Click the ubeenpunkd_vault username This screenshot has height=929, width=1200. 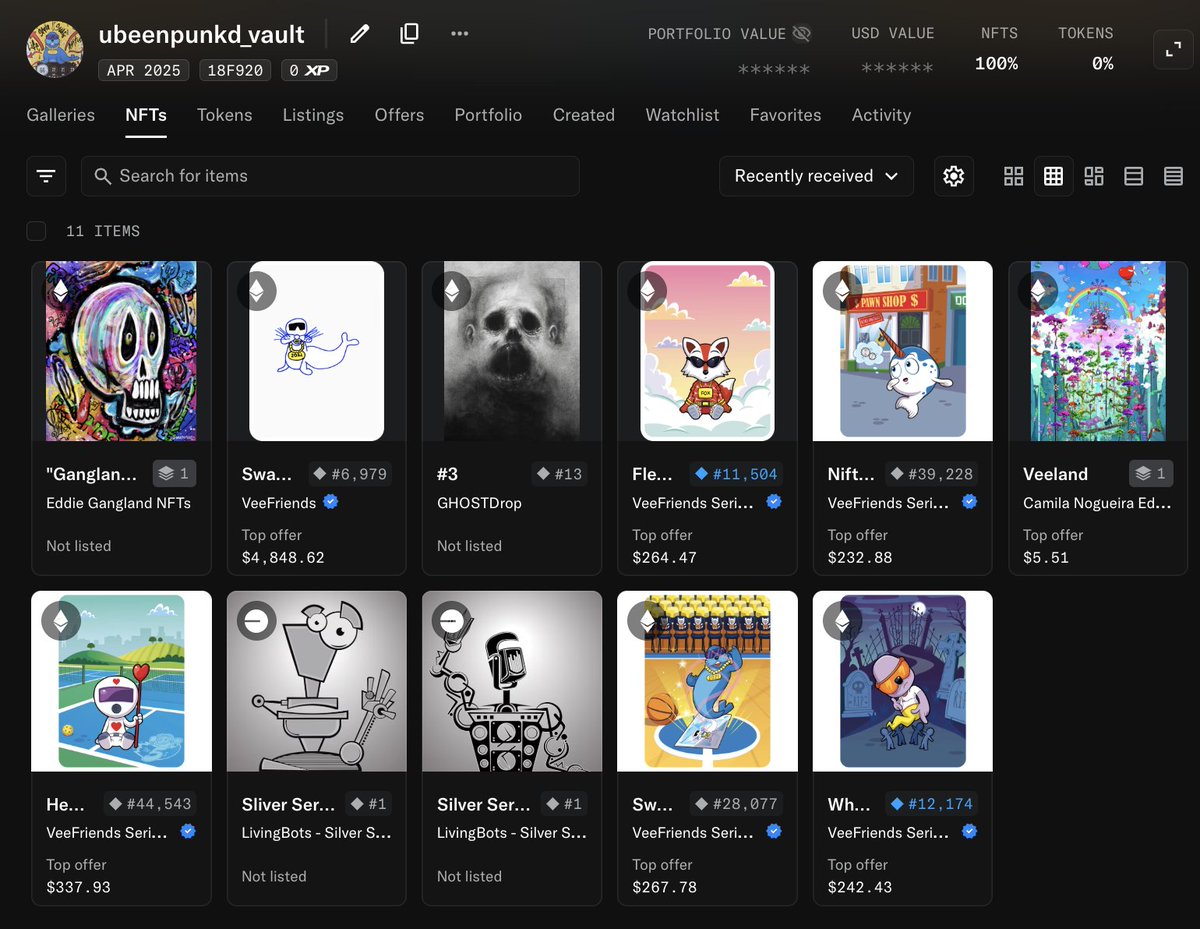202,34
